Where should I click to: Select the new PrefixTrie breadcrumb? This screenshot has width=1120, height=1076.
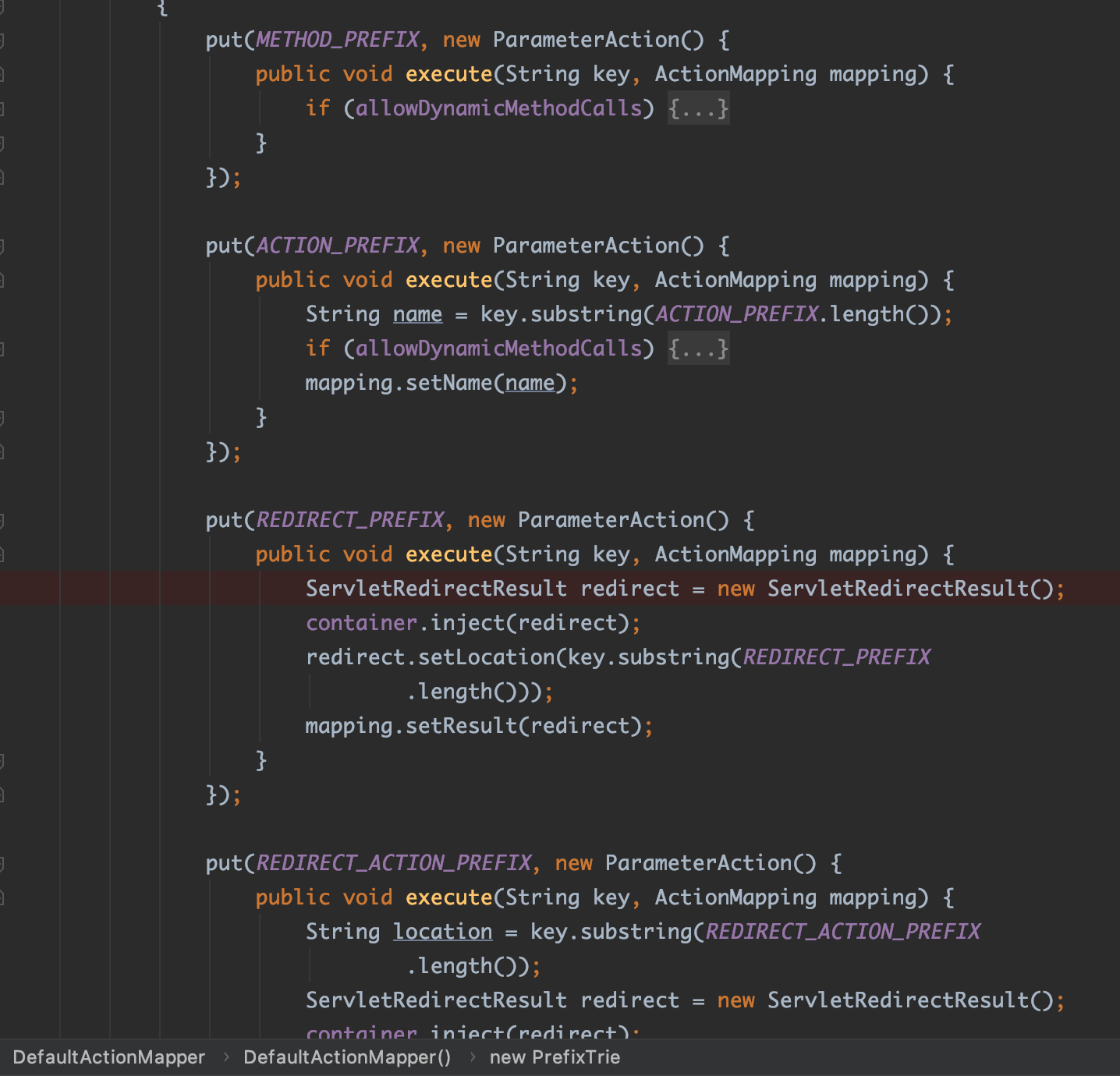click(555, 1057)
